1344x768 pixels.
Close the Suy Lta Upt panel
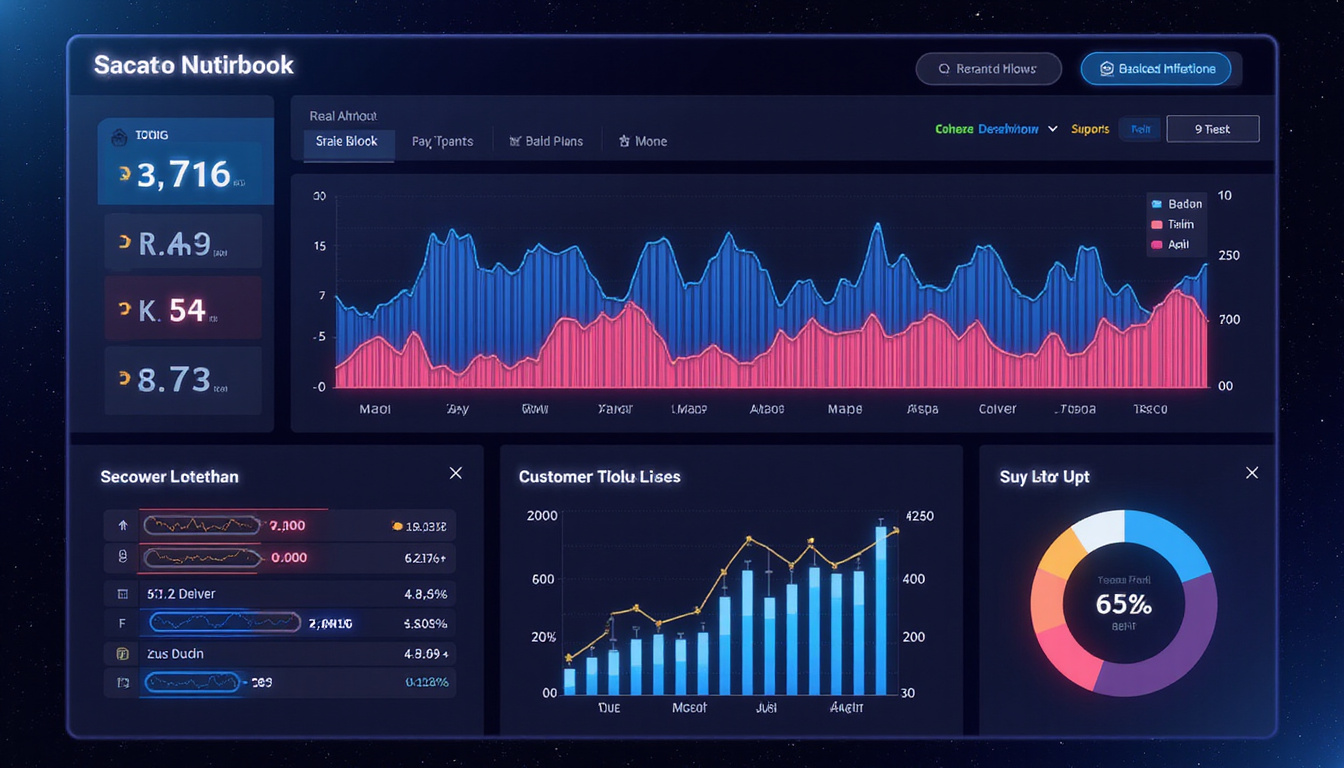[1252, 473]
